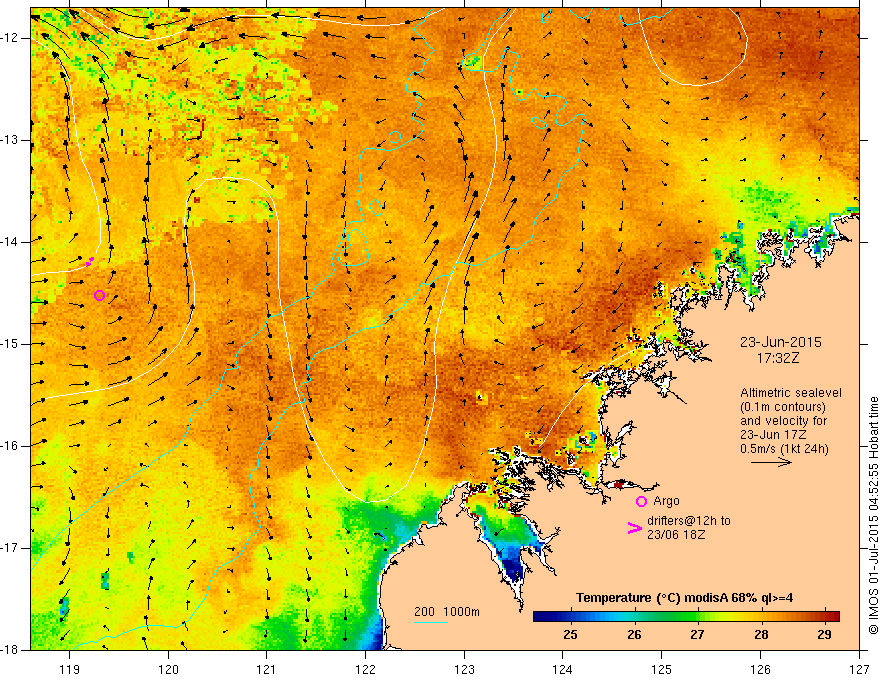Click the '119' longitude axis label
Screen dimensions: 880x680
click(x=70, y=669)
